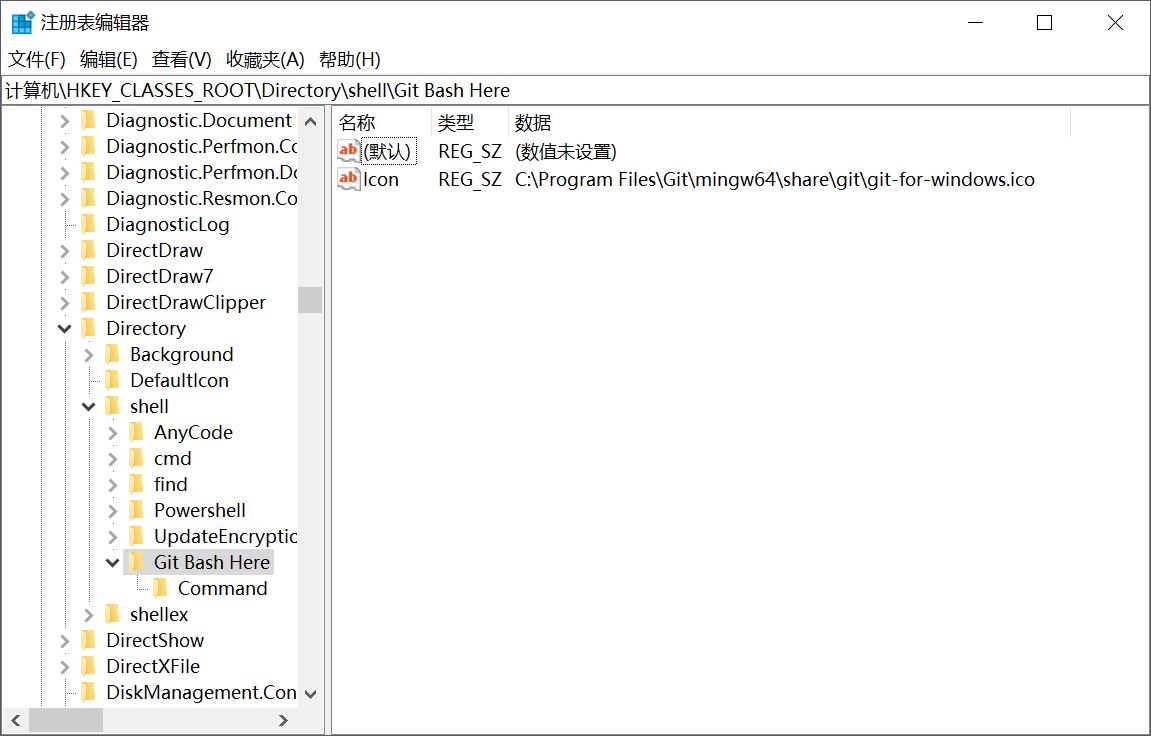The image size is (1151, 736).
Task: Click the (默认) string value icon
Action: click(348, 151)
